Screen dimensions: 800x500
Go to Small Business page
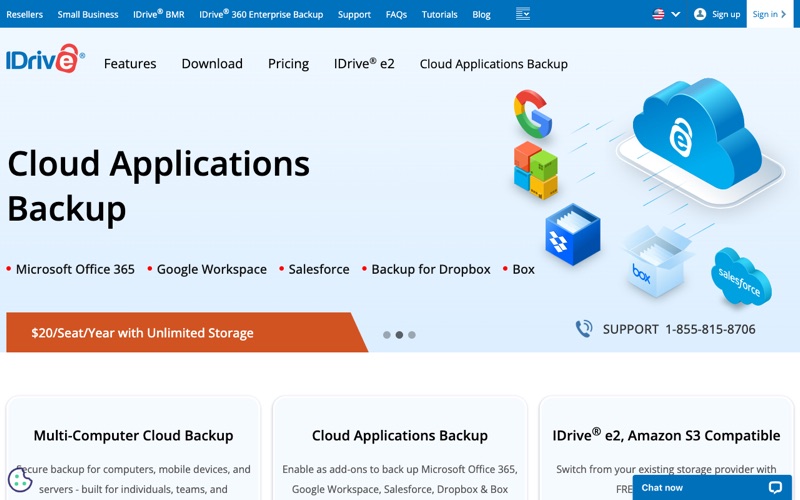click(88, 14)
